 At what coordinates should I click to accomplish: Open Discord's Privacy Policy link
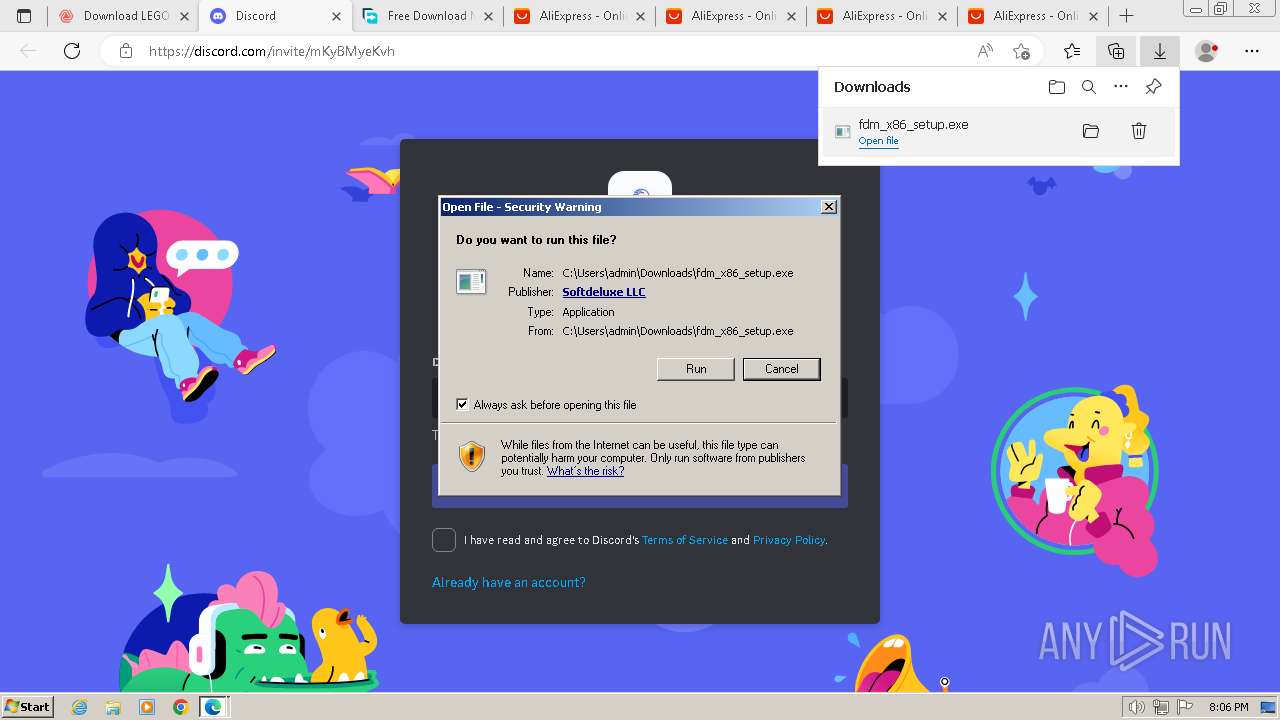(x=789, y=540)
